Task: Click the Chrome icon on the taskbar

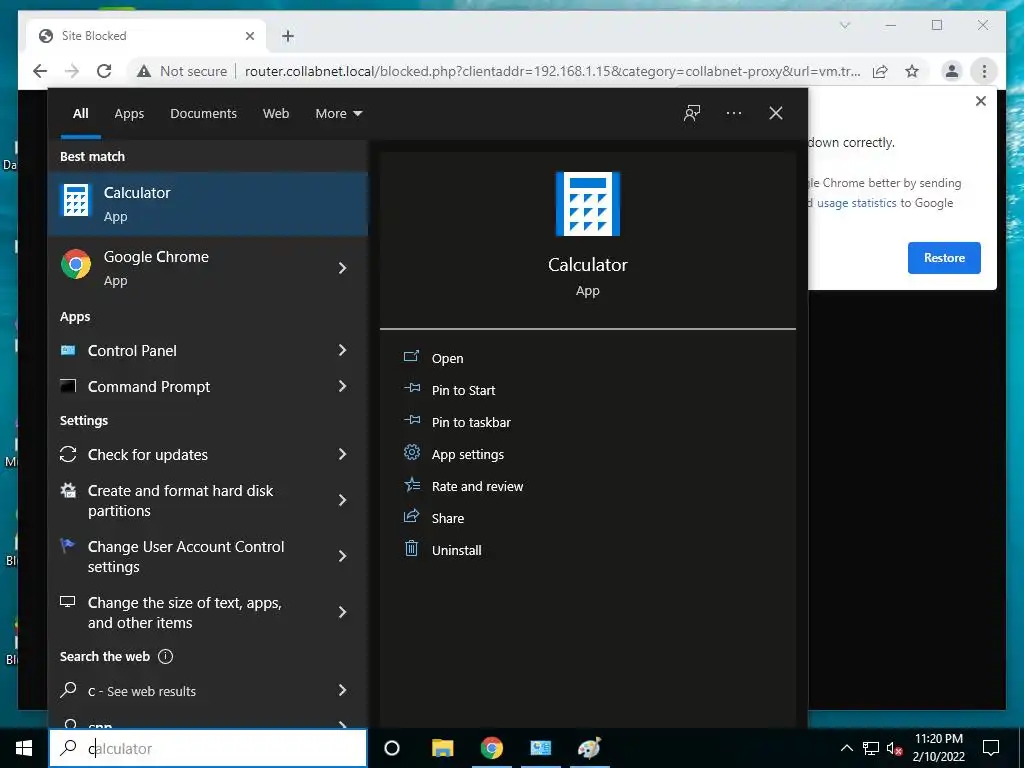Action: 492,748
